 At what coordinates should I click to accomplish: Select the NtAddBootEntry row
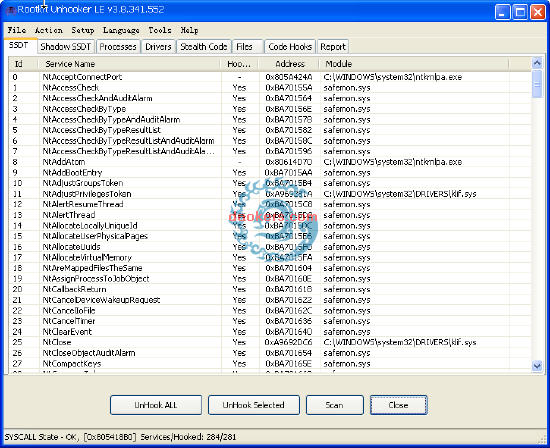tap(270, 173)
